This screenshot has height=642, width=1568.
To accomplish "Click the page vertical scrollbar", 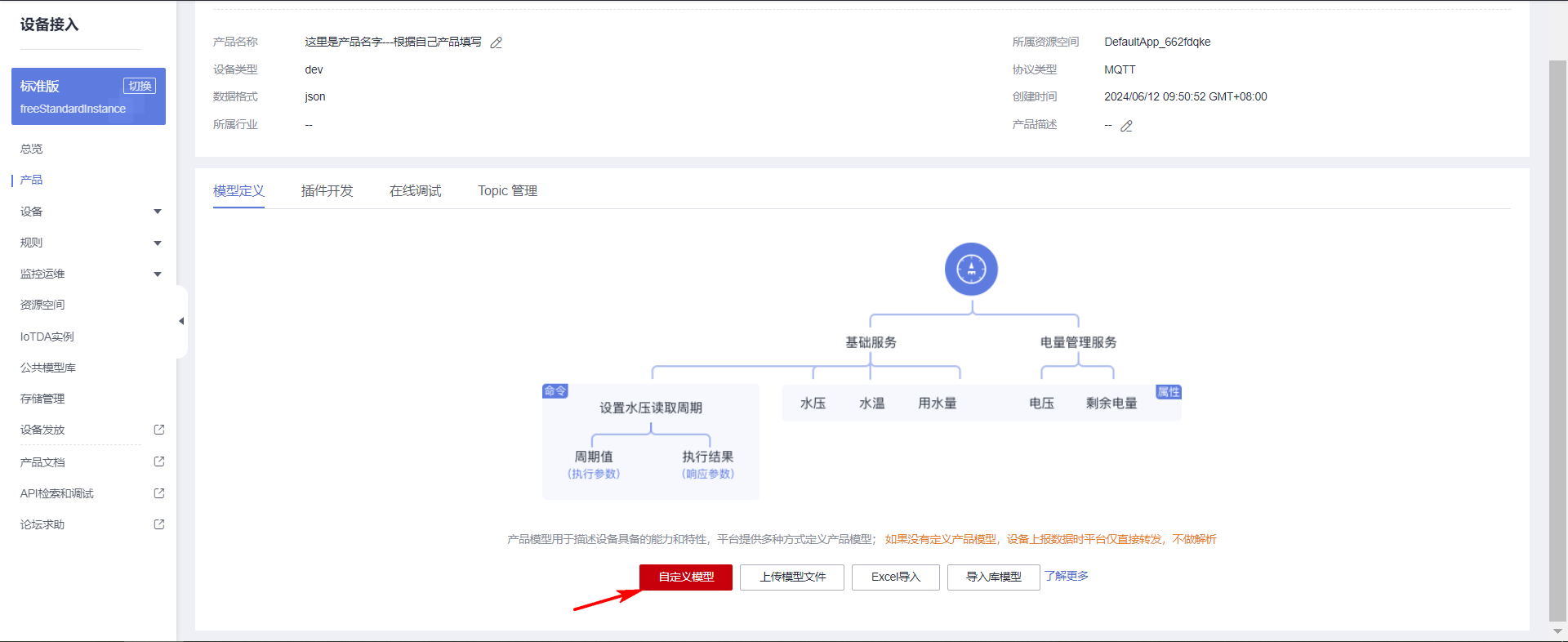I will pyautogui.click(x=1557, y=327).
